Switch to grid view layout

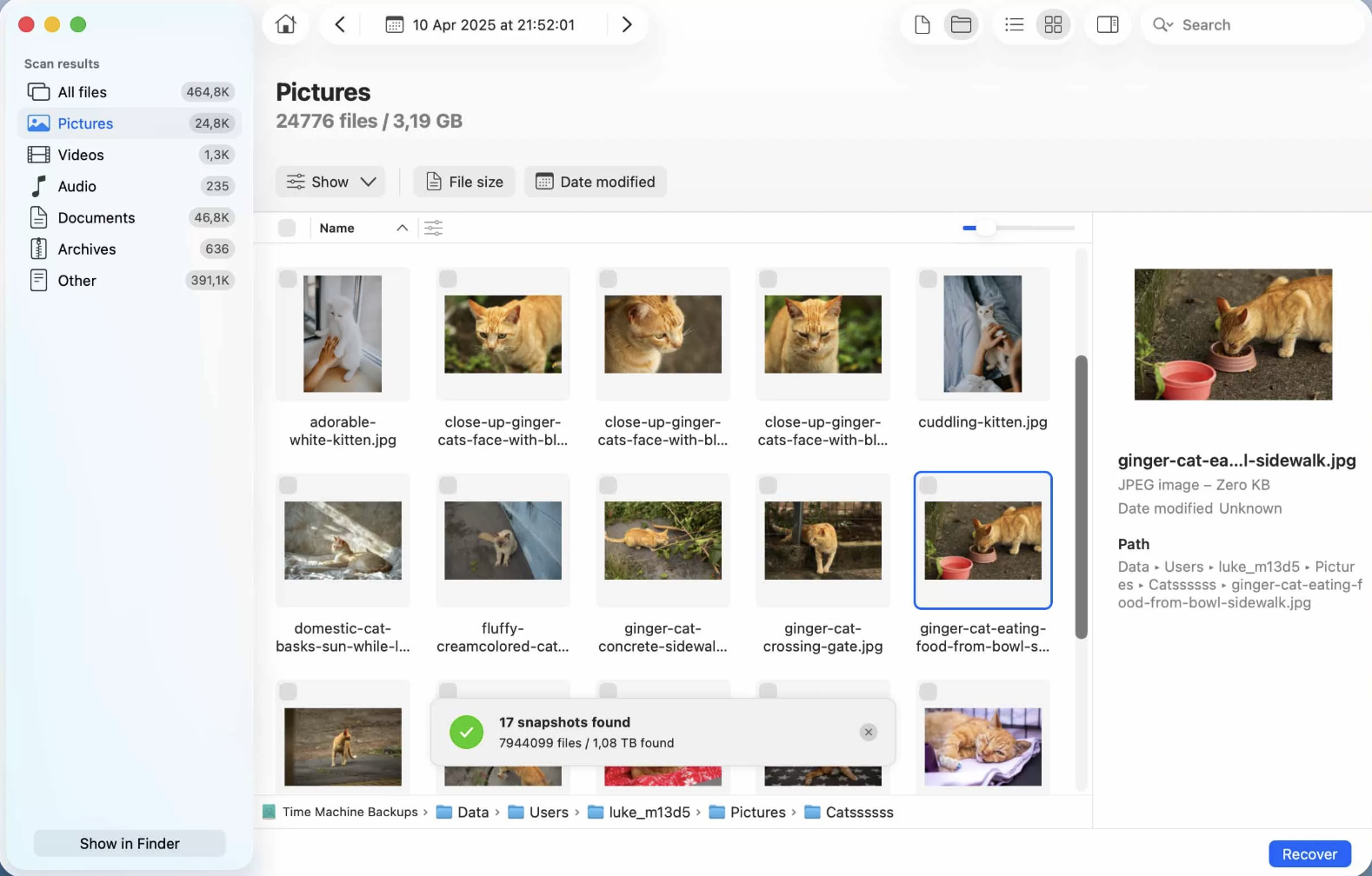pyautogui.click(x=1053, y=24)
